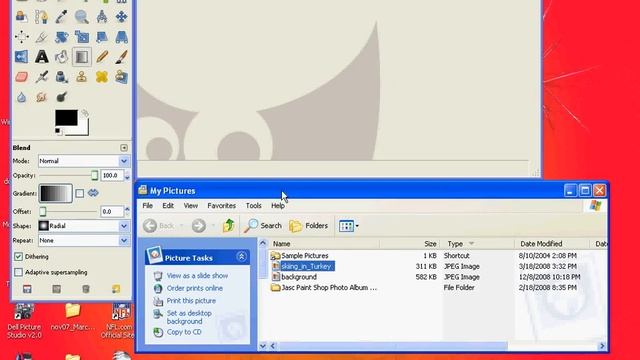Select the Ink tool

click(x=62, y=77)
